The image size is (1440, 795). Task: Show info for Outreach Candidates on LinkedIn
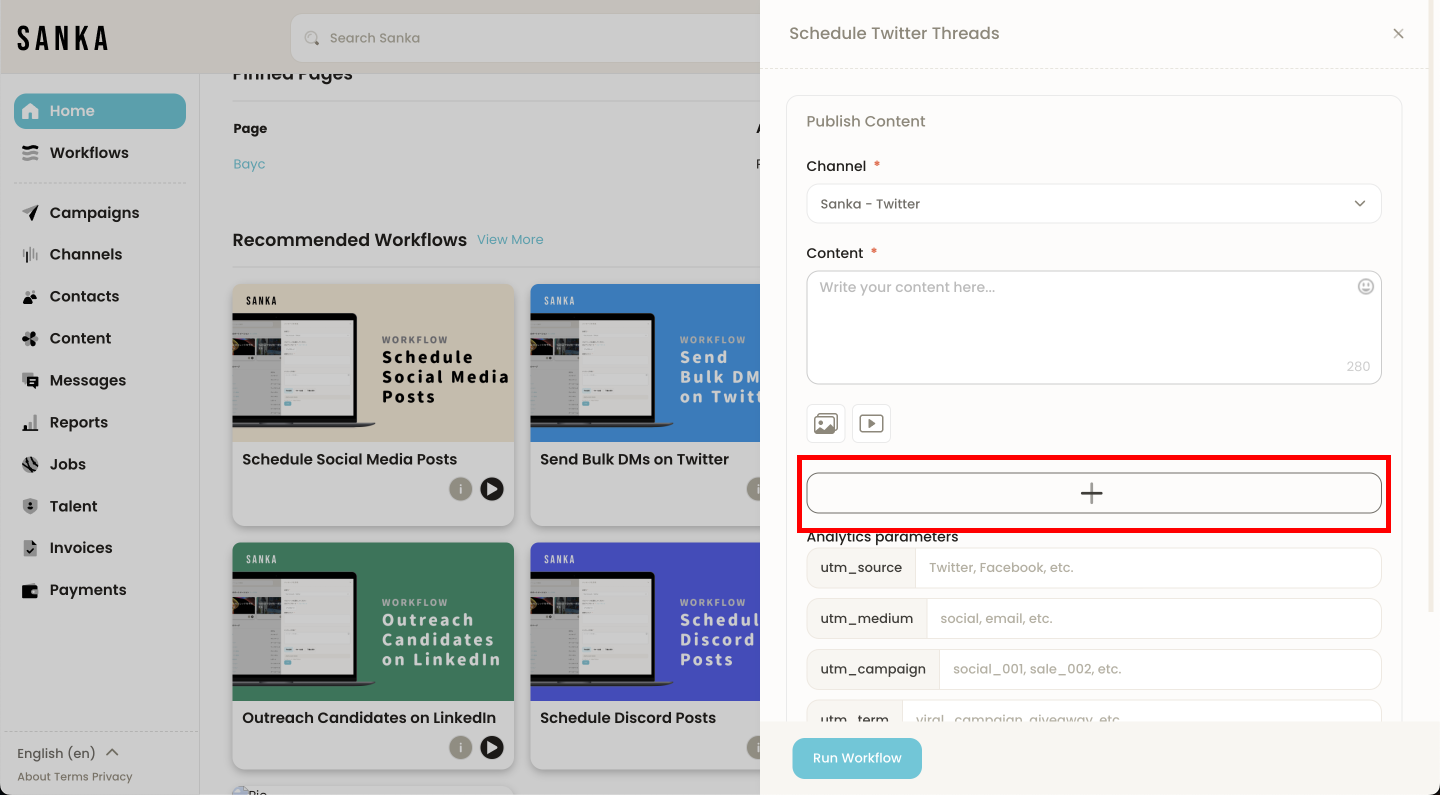460,747
